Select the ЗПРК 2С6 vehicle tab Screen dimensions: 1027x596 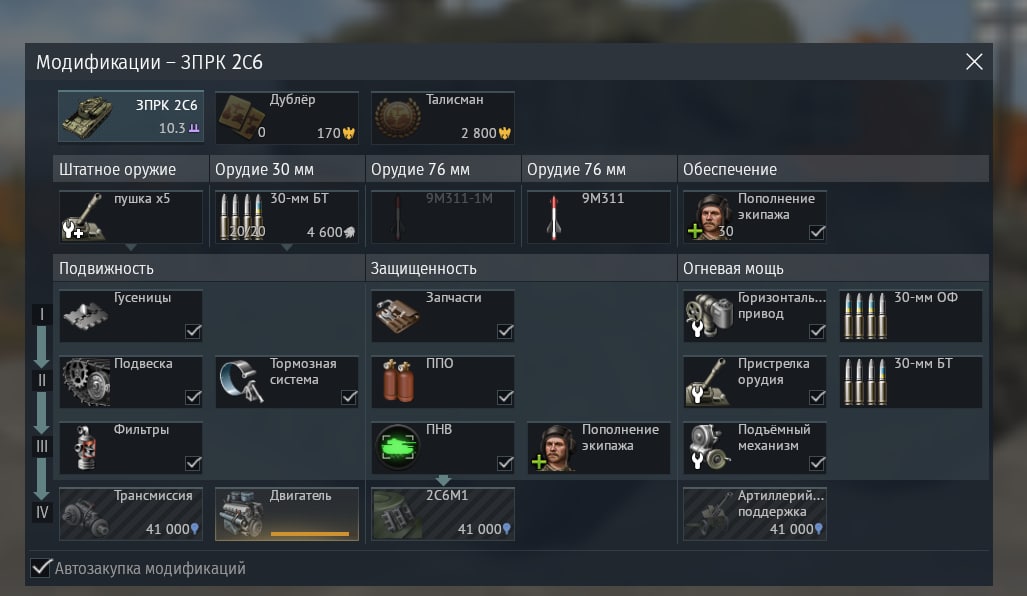(131, 117)
